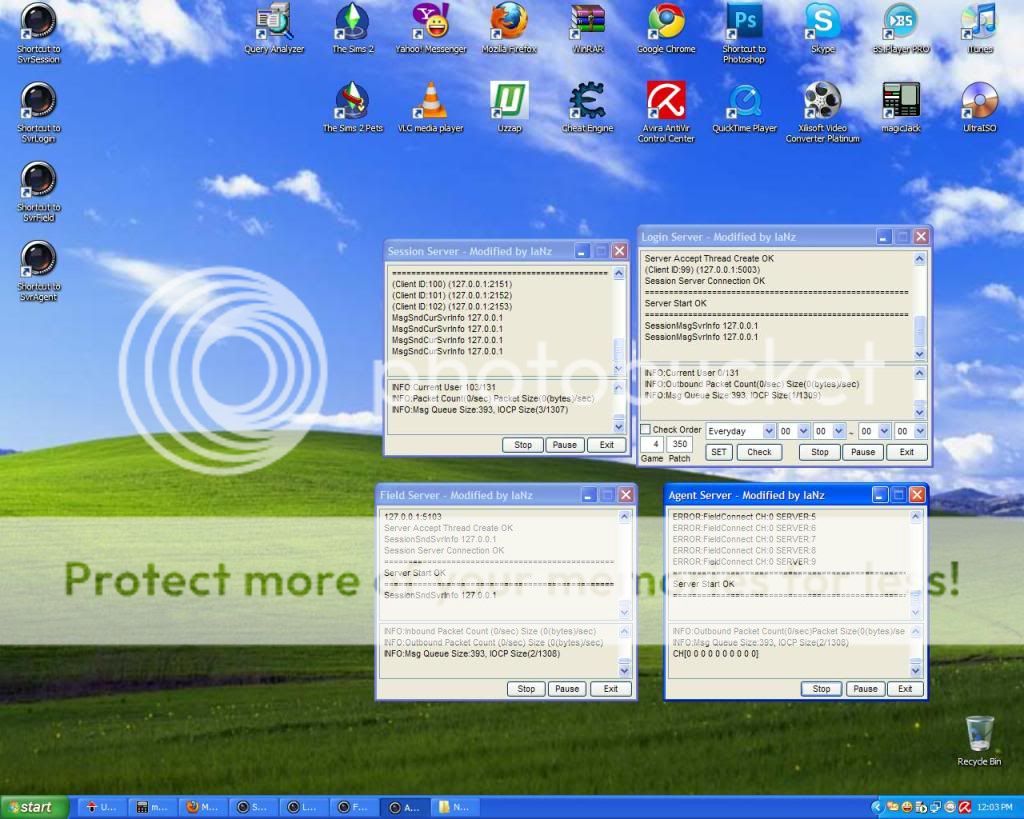Select the Shortcut to SvrLogin icon
This screenshot has width=1024, height=819.
coord(38,102)
